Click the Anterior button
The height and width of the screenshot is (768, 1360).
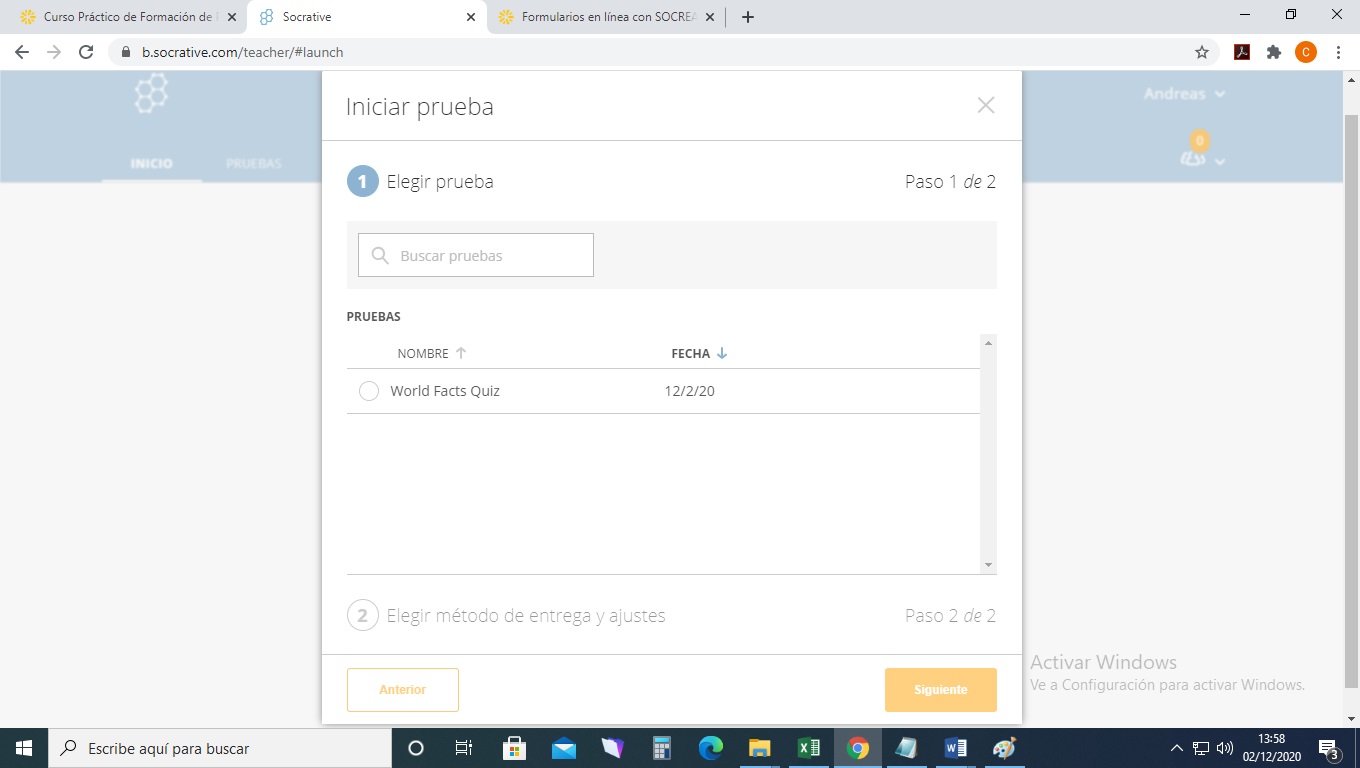click(x=403, y=690)
